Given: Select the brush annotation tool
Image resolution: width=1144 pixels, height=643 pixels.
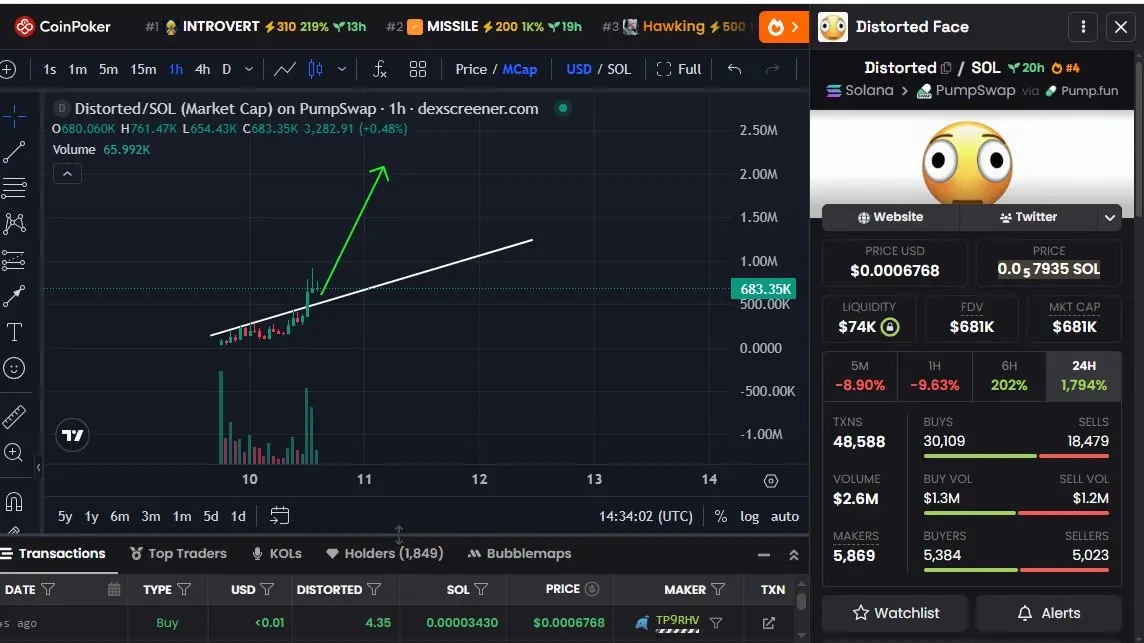Looking at the screenshot, I should [x=14, y=296].
